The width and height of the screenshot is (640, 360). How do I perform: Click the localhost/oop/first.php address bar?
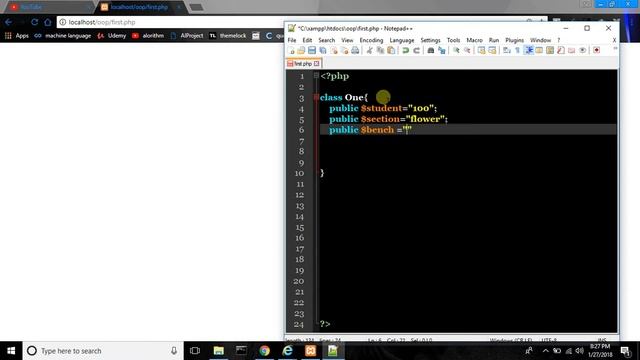pyautogui.click(x=171, y=22)
